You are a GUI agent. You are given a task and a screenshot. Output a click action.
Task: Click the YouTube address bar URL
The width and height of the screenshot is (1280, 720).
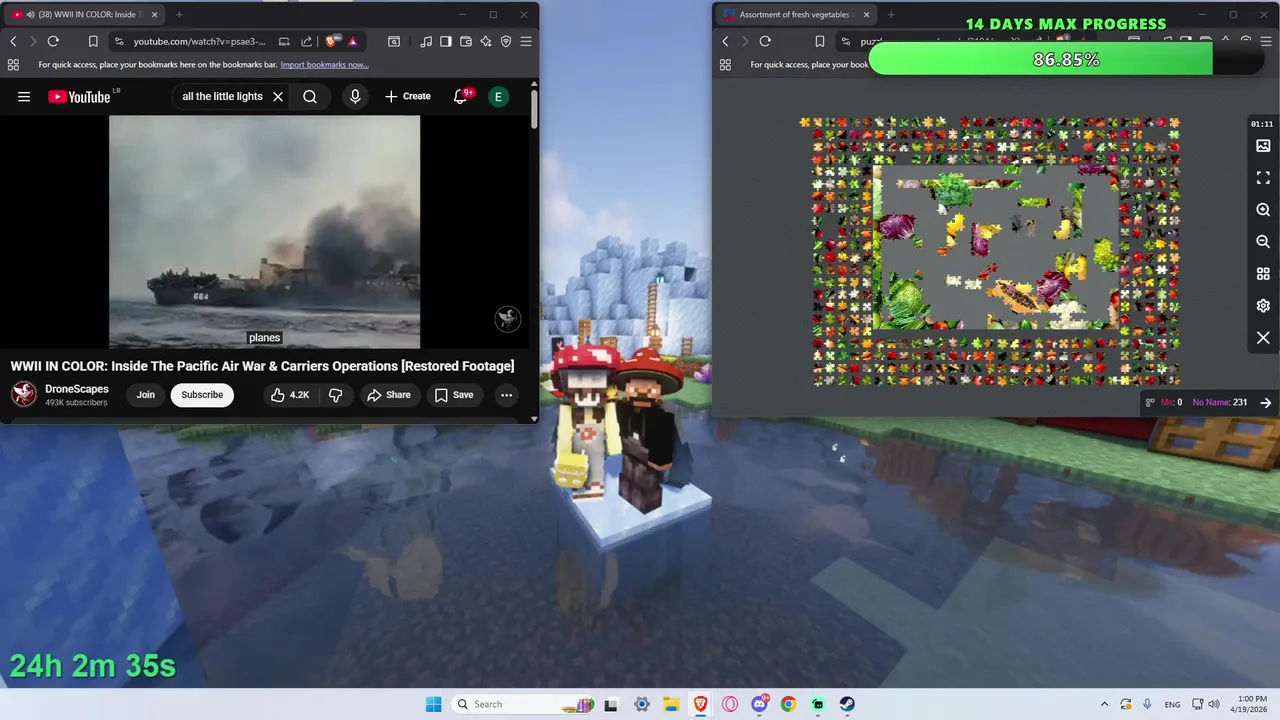tap(199, 41)
